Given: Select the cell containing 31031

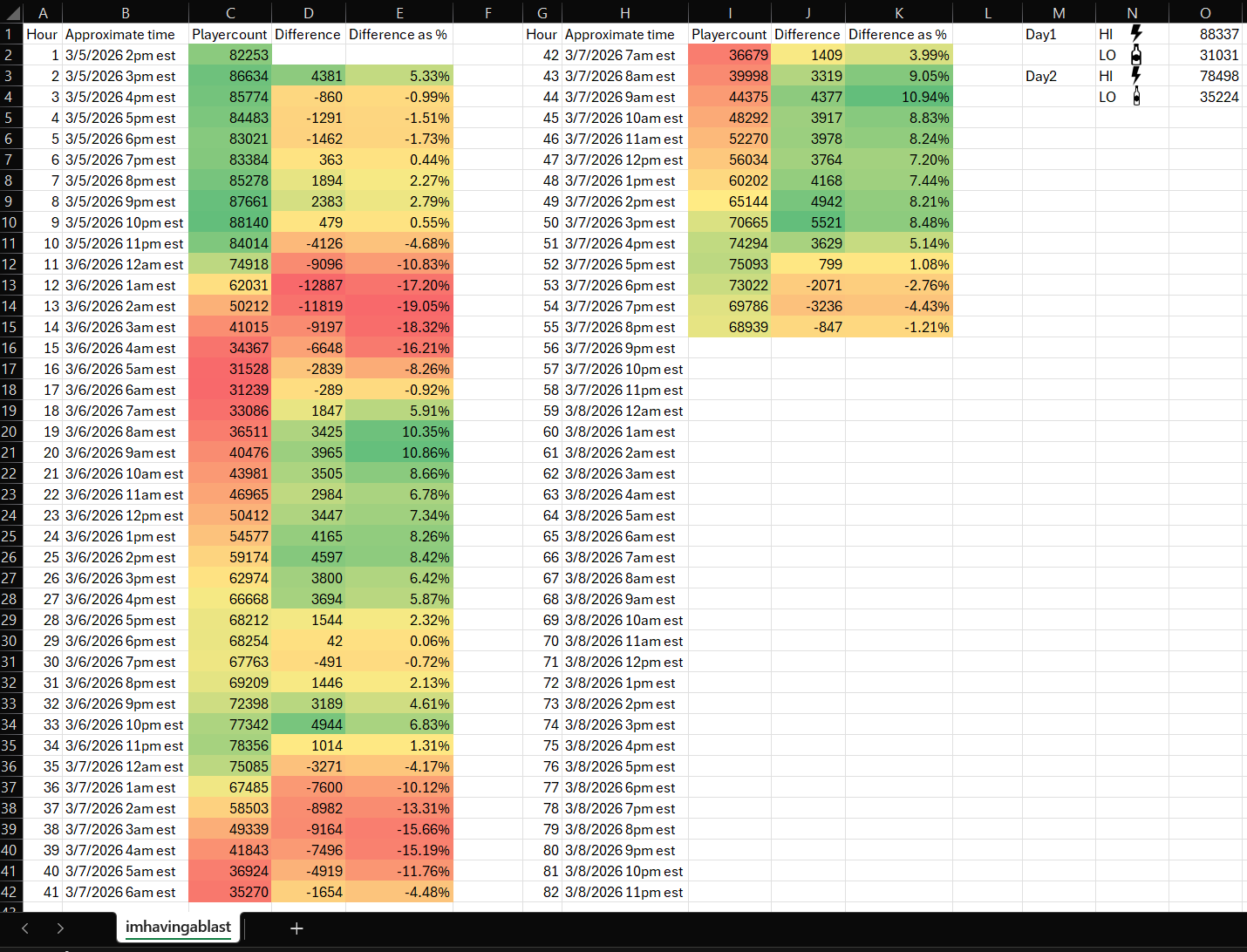Looking at the screenshot, I should click(1205, 55).
